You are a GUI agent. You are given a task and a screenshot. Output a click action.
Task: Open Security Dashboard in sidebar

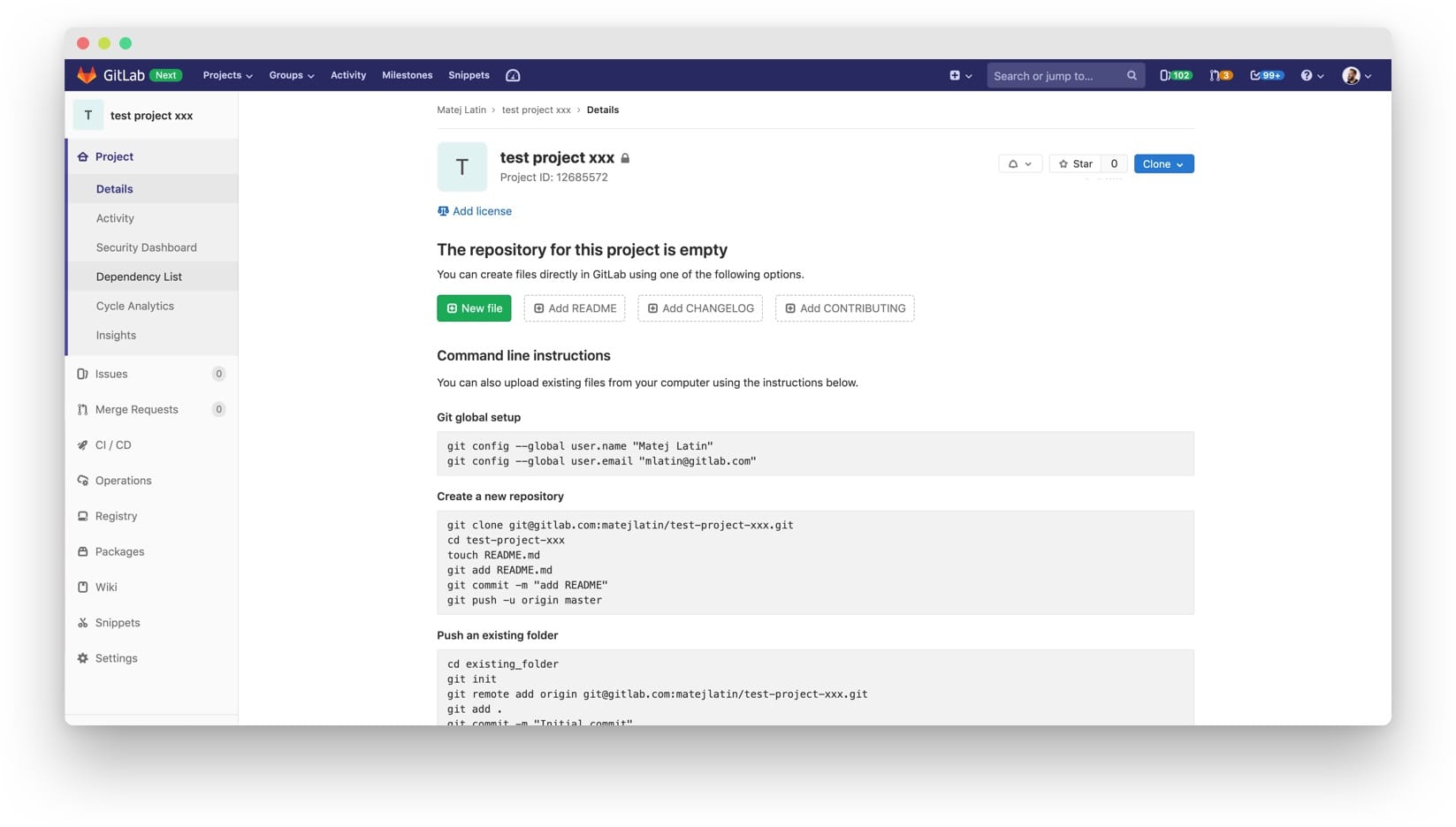tap(152, 247)
